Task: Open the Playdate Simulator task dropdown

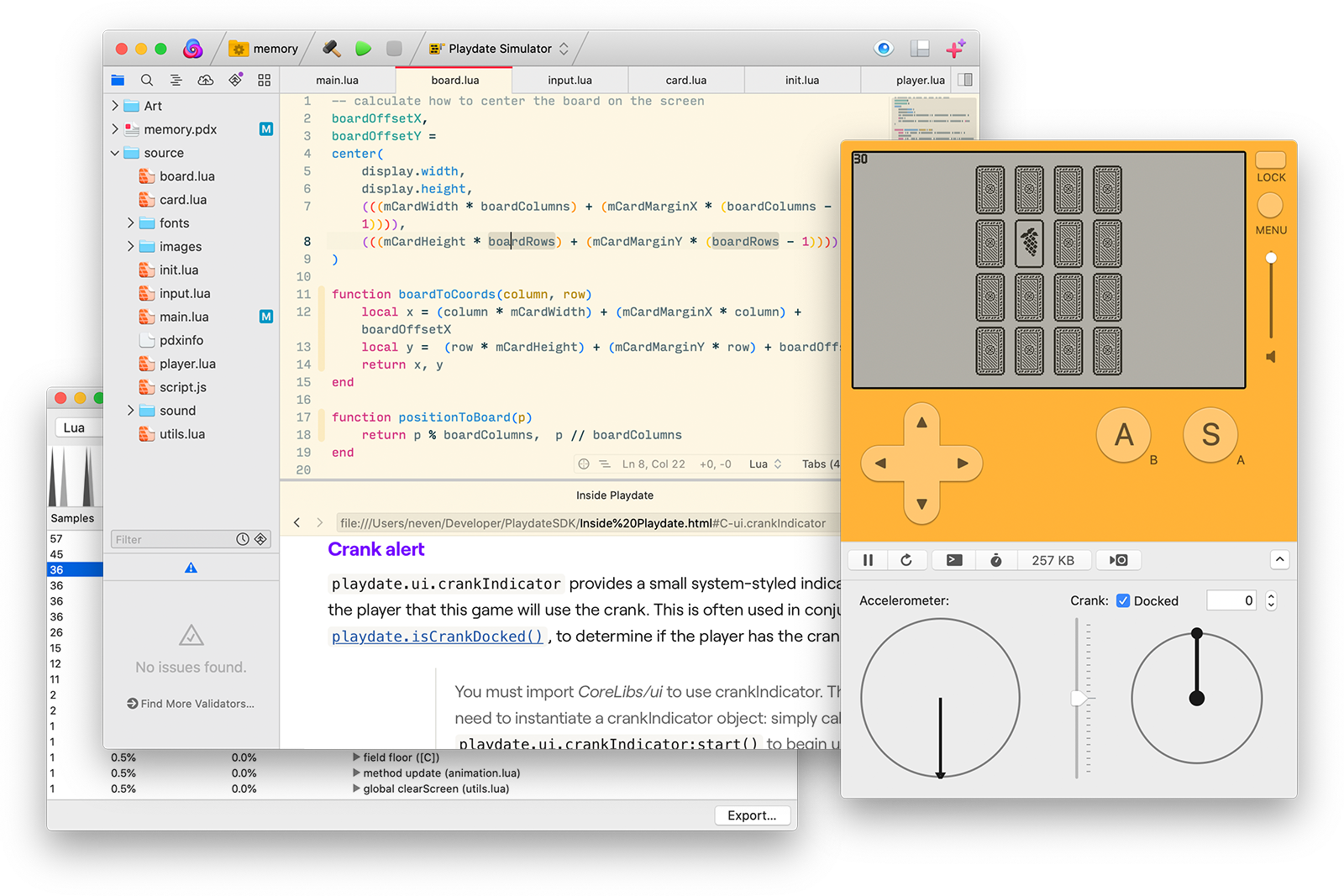Action: pos(499,49)
